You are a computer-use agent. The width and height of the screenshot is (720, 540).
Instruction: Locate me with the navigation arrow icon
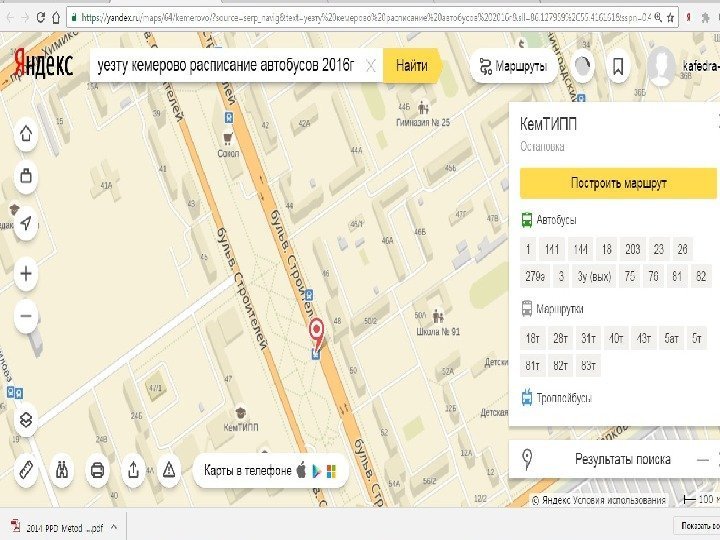(x=26, y=223)
